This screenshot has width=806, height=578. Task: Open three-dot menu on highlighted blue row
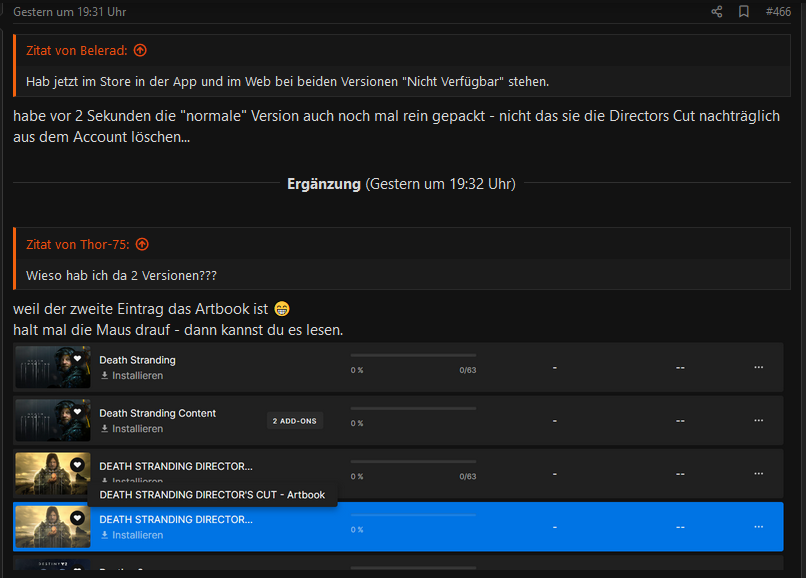pos(759,527)
